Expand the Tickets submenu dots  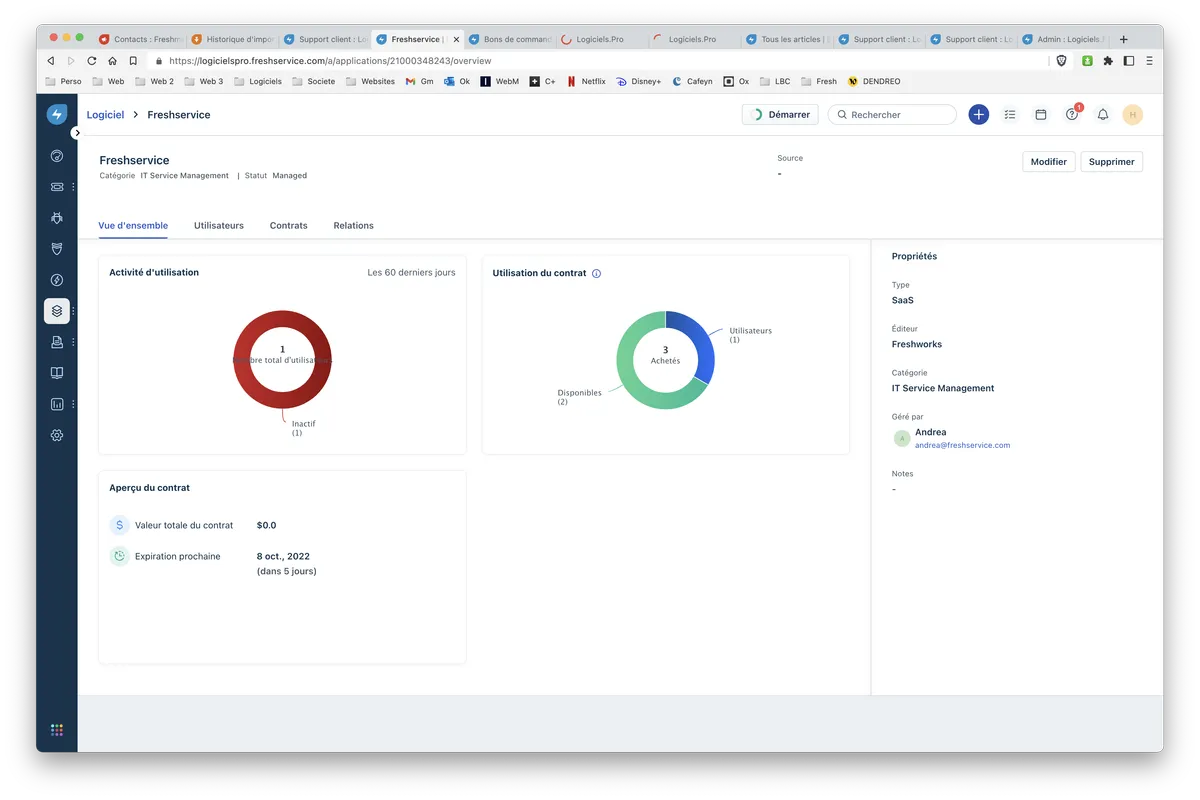click(73, 187)
